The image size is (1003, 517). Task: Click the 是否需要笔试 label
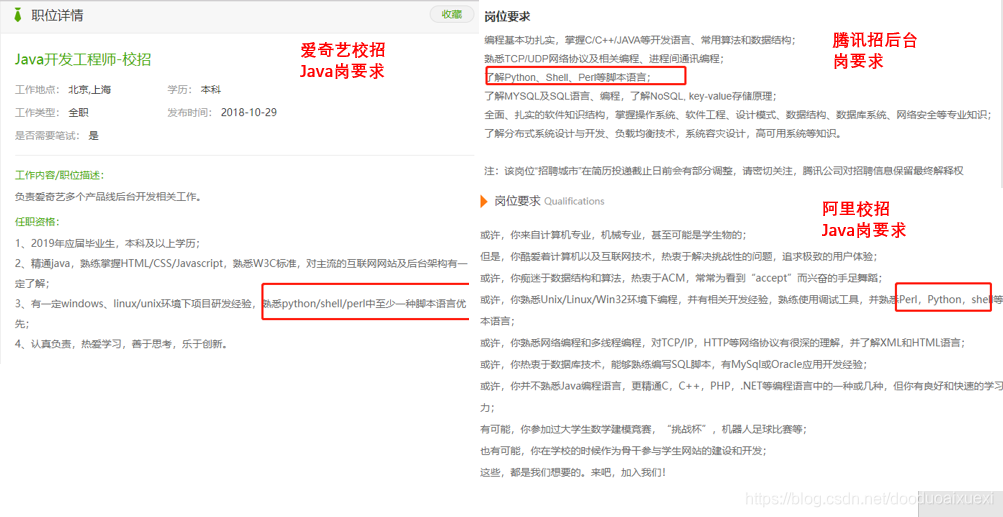click(x=47, y=136)
